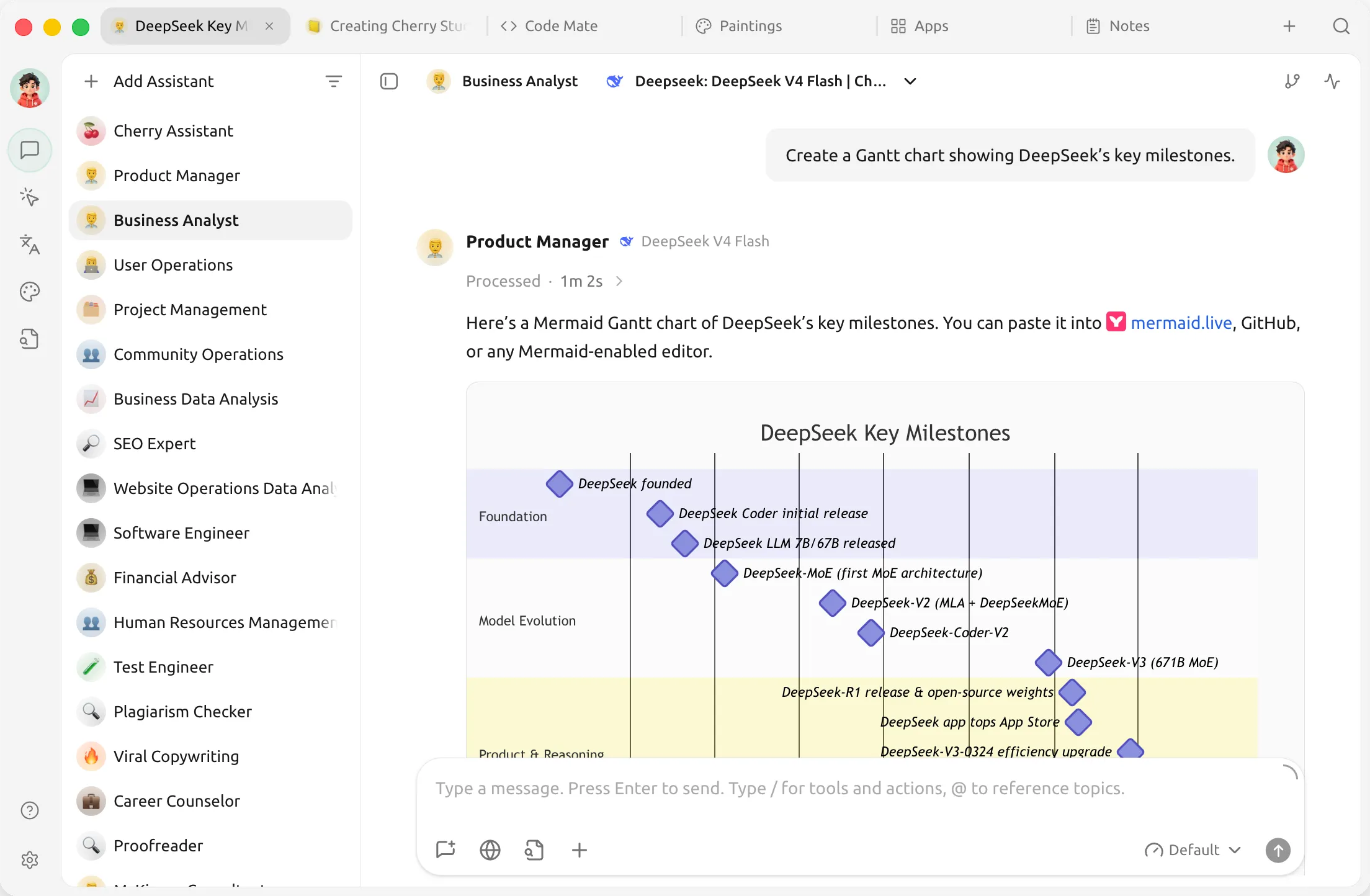Open the Paintings palette sidebar icon
Screen dimensions: 1370x896
point(30,292)
